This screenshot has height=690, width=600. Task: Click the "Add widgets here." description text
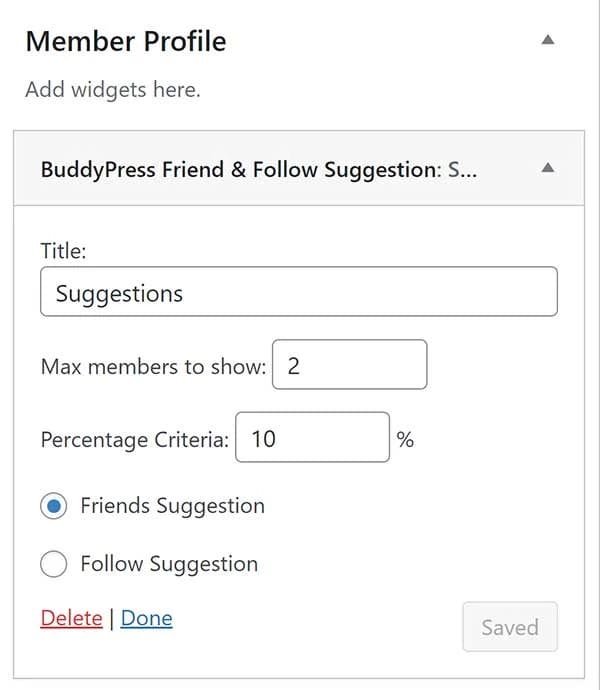tap(112, 90)
